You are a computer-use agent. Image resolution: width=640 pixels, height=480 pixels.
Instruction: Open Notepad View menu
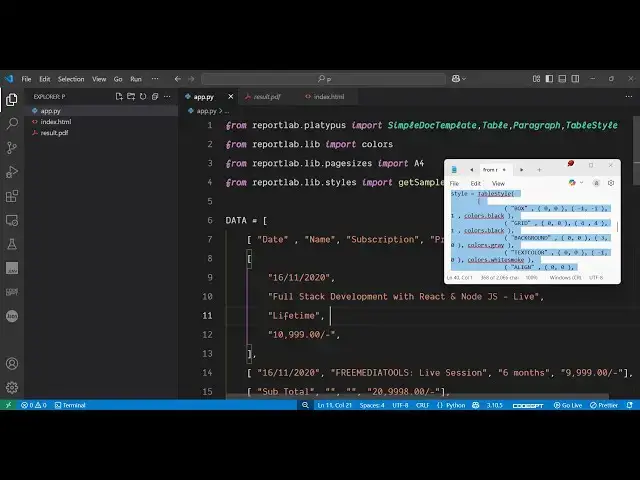click(x=498, y=184)
